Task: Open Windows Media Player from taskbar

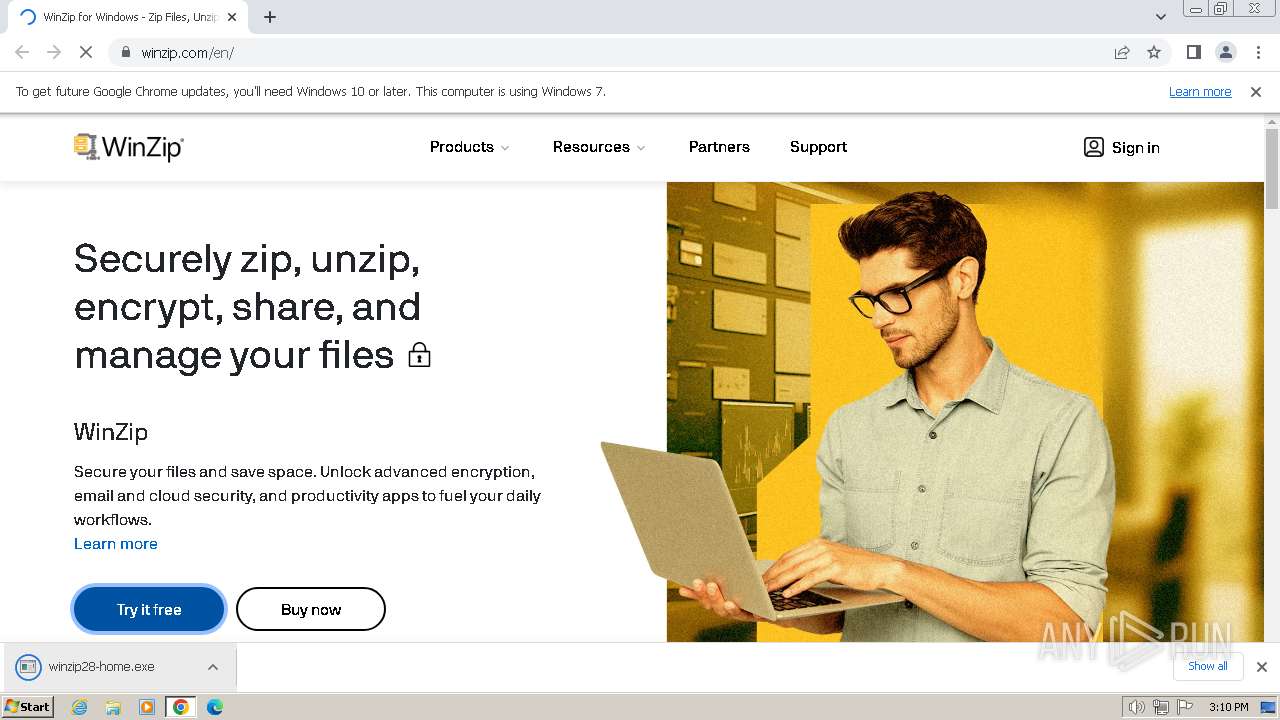Action: (147, 707)
